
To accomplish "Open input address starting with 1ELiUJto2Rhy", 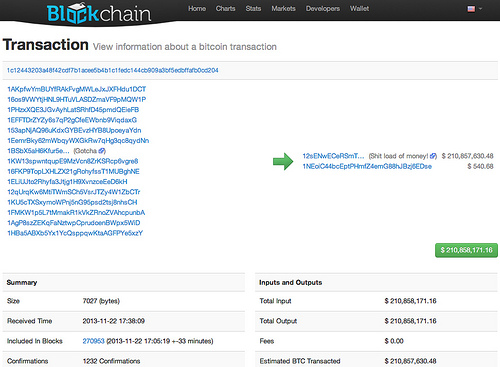I will (x=67, y=182).
